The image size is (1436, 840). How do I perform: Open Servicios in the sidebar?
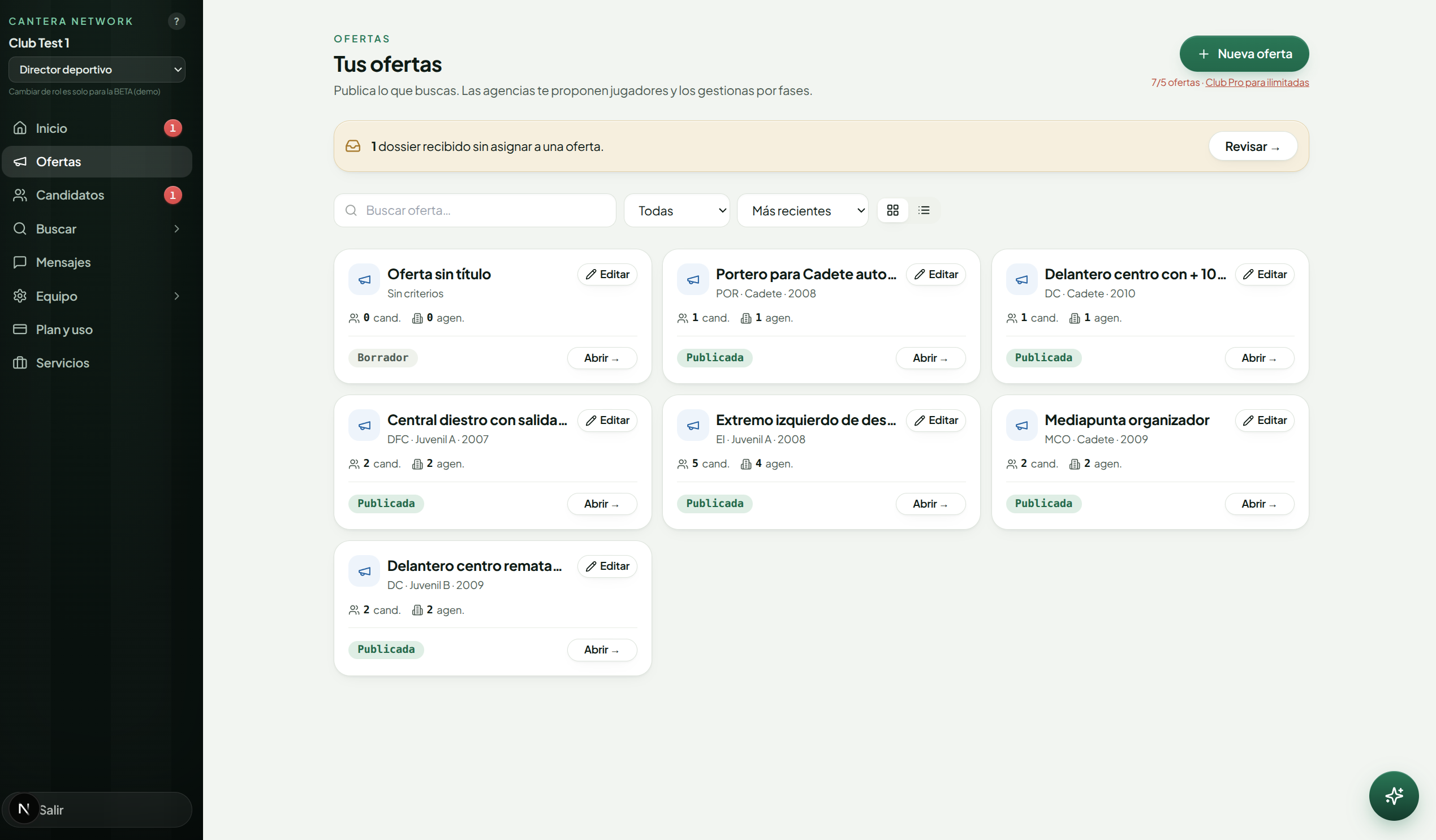[x=97, y=363]
